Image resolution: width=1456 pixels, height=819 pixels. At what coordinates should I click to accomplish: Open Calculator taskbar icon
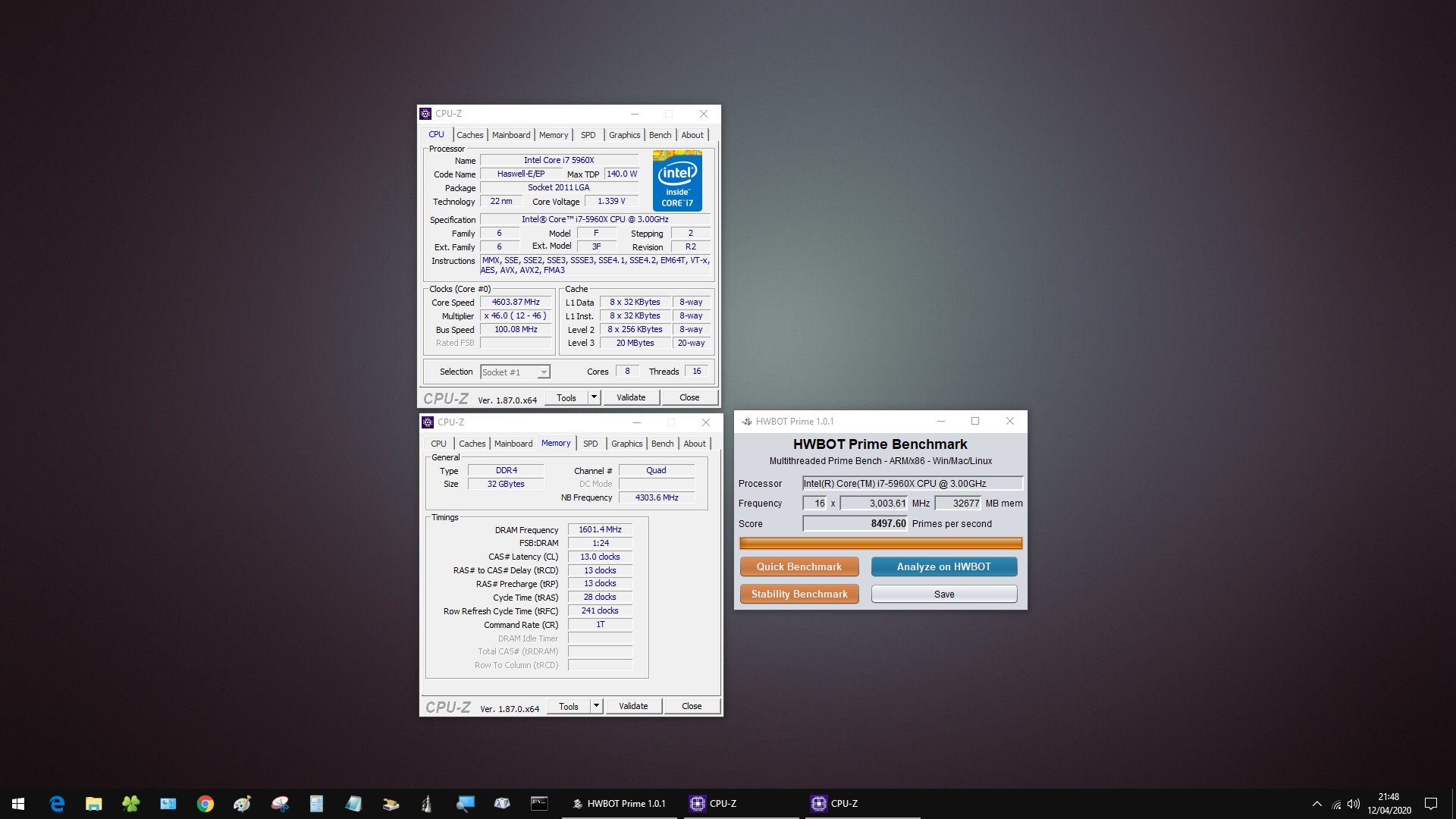click(316, 803)
